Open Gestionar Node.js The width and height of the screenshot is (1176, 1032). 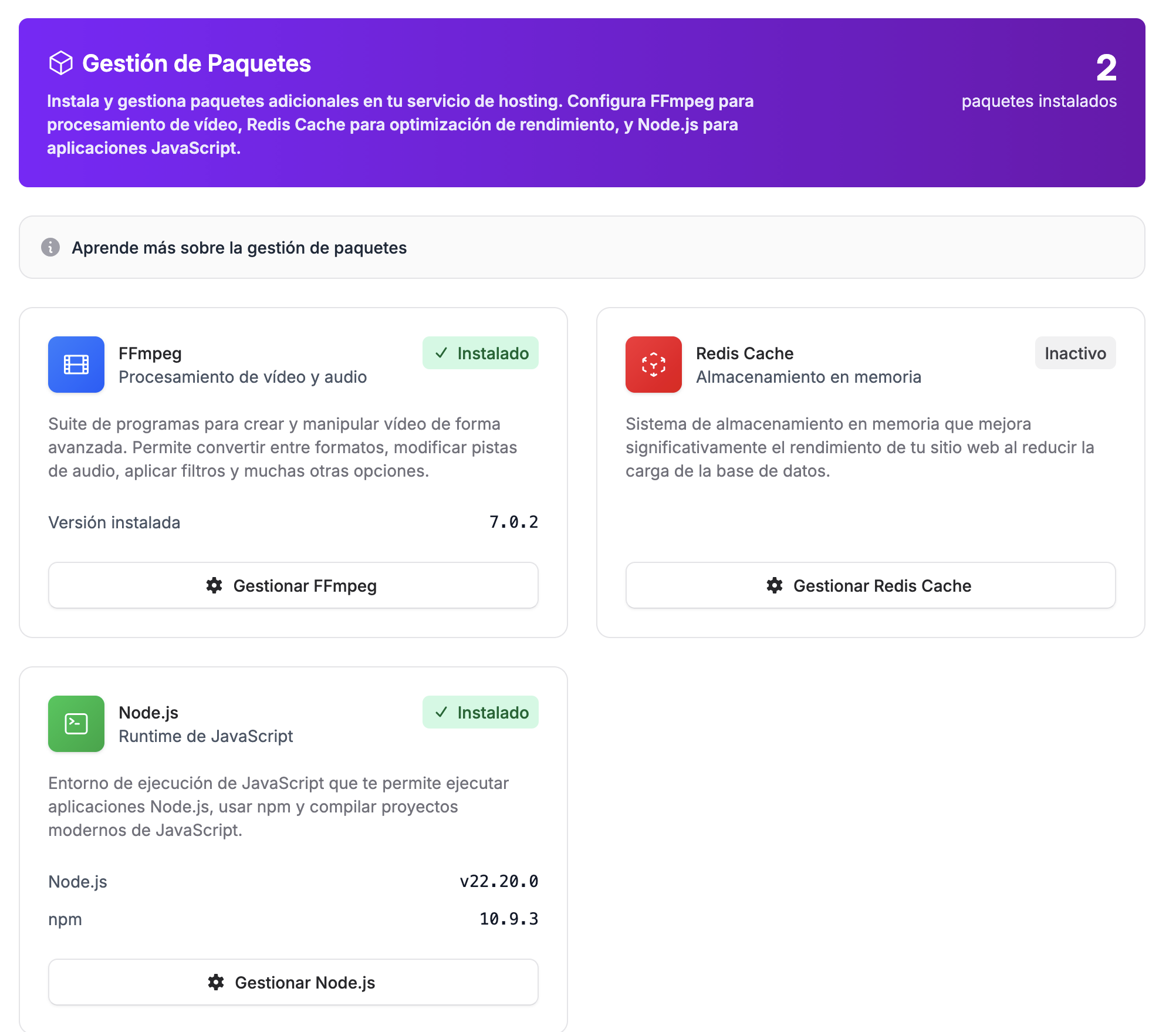pos(293,982)
